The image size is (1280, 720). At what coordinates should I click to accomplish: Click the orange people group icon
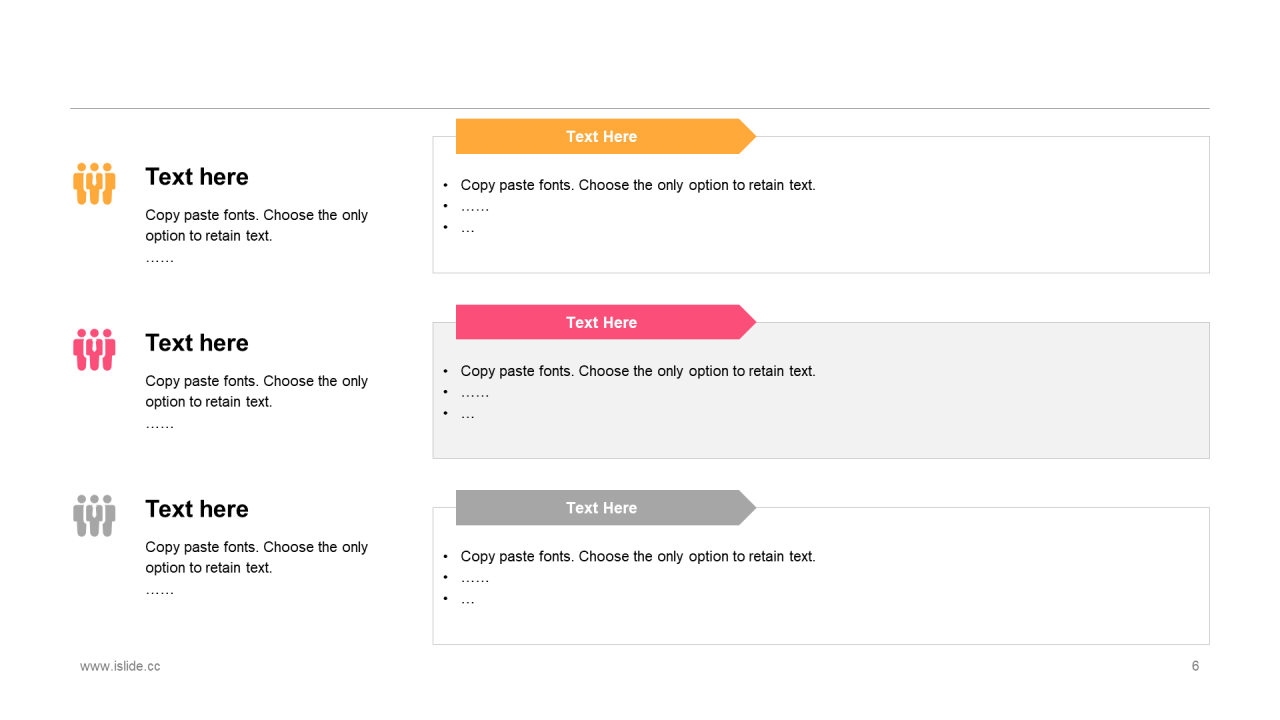94,184
